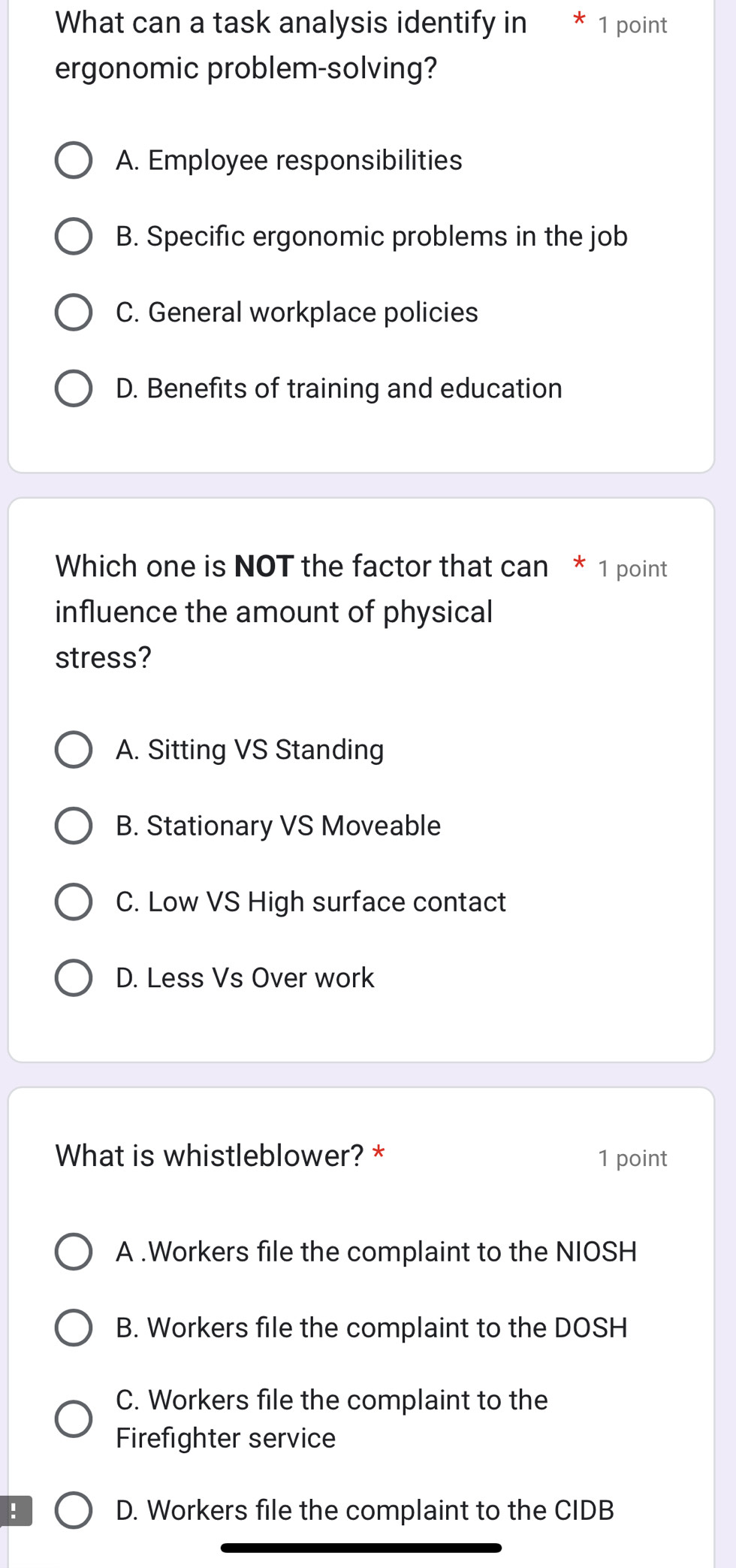Select D. Benefits of training and education
This screenshot has width=736, height=1568.
coord(74,388)
